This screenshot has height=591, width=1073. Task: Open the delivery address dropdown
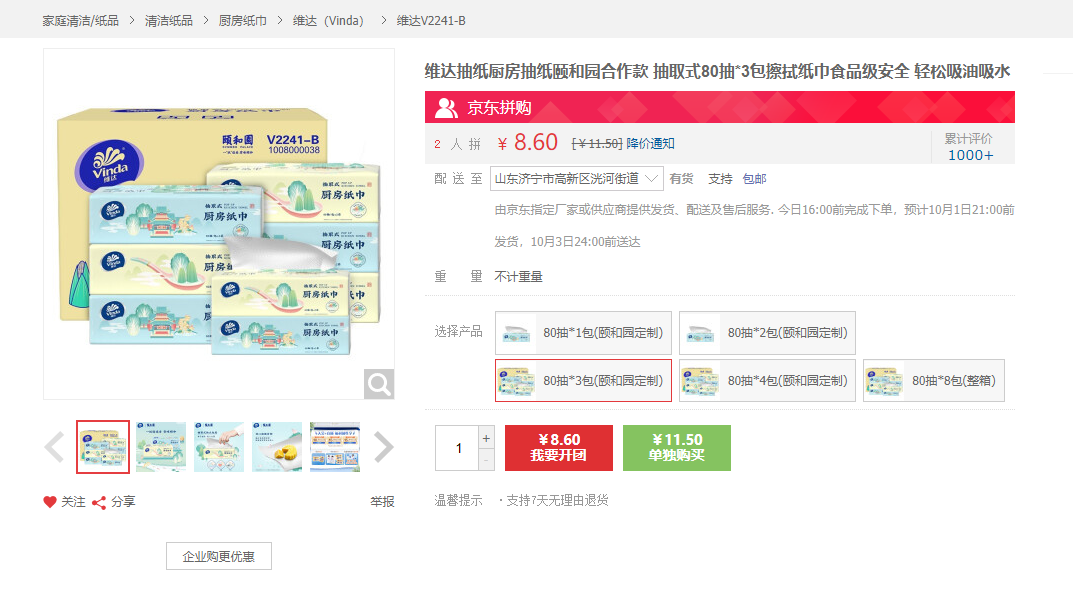click(x=577, y=179)
